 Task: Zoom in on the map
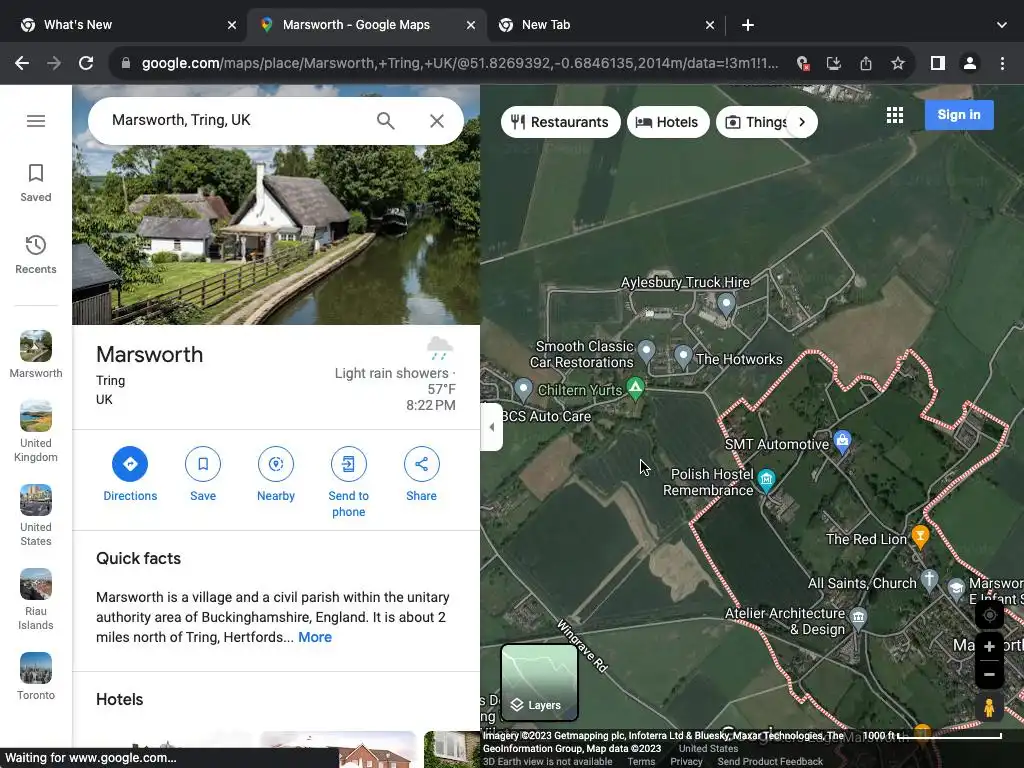(989, 647)
